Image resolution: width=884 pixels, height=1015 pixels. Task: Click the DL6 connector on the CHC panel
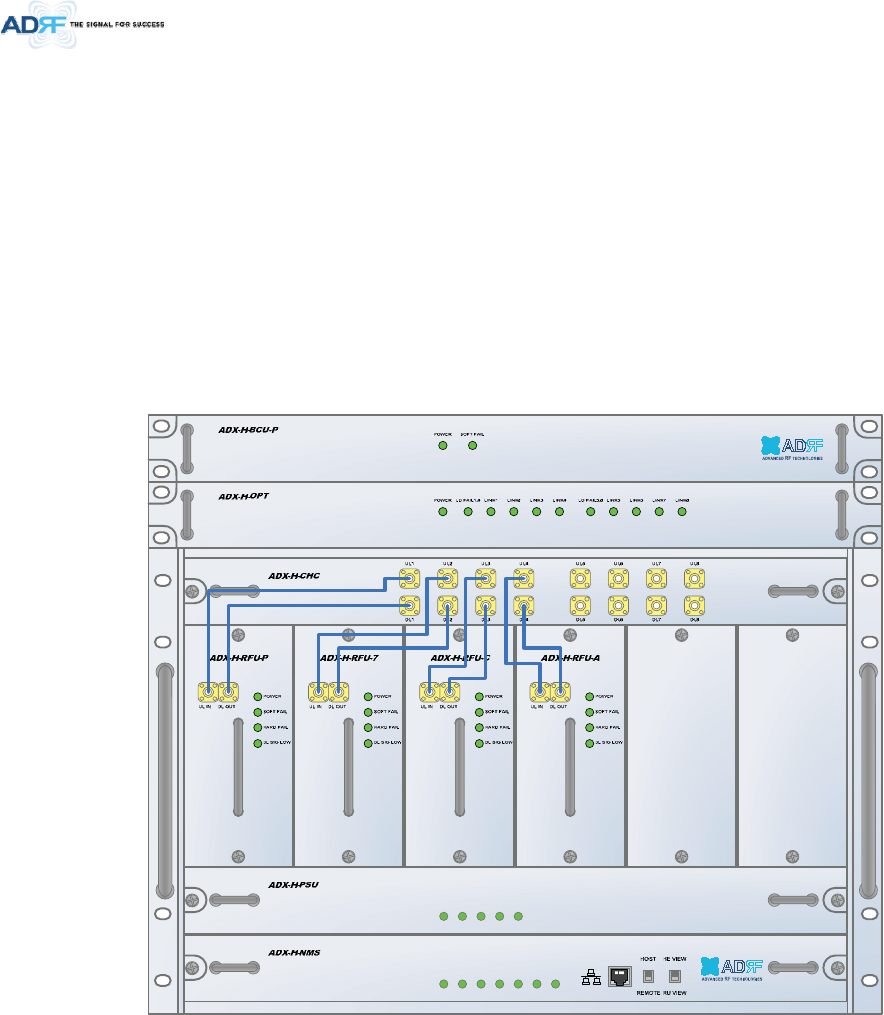(x=619, y=606)
